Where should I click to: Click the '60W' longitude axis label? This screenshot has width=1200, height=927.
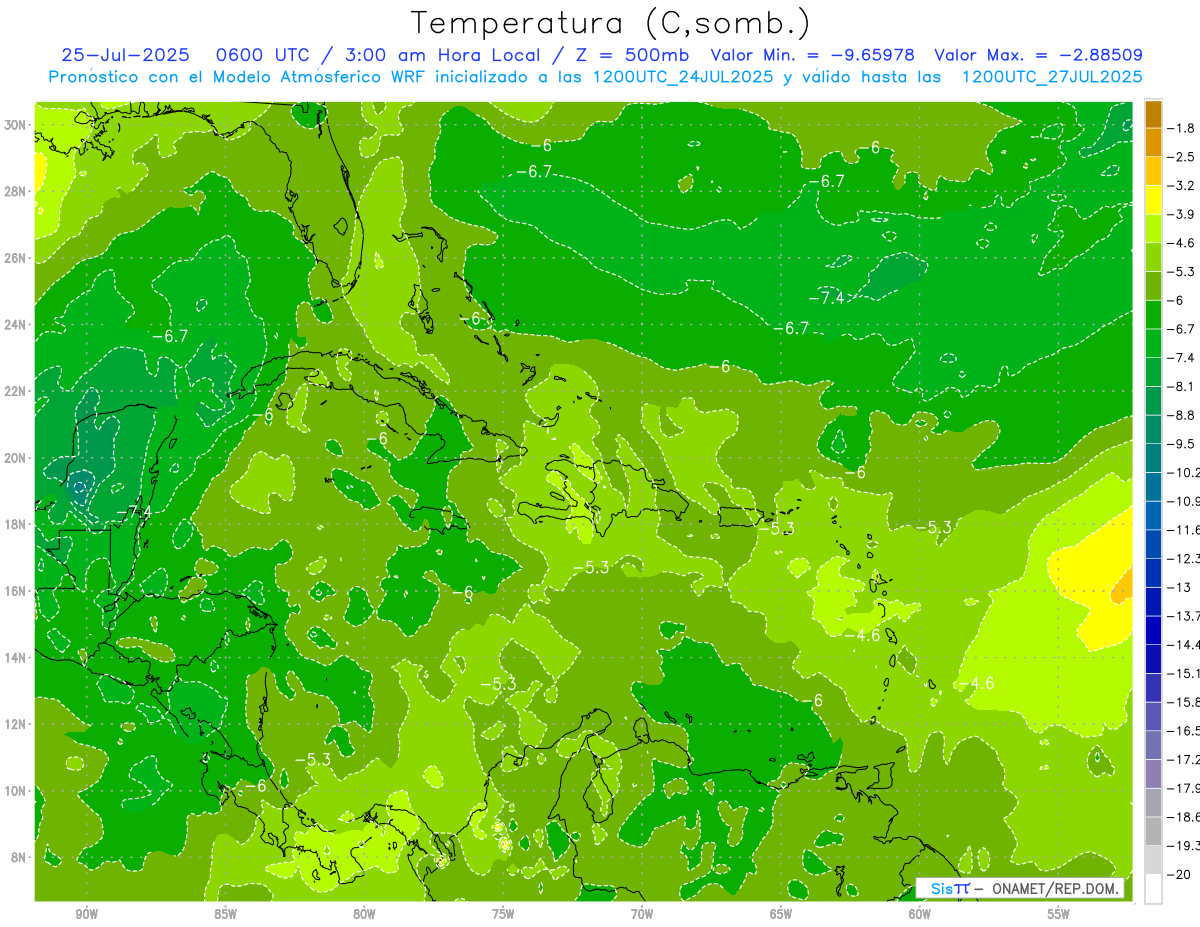click(x=920, y=914)
